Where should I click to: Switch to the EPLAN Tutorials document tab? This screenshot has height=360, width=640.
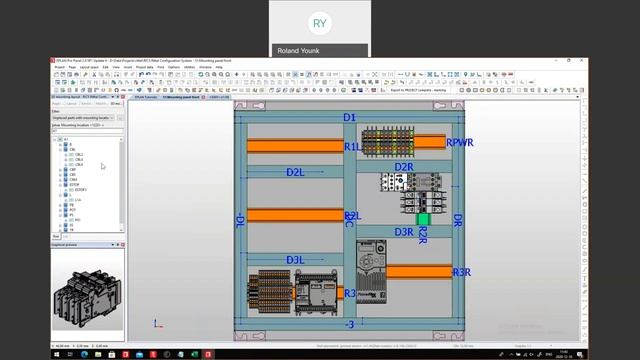[x=146, y=97]
